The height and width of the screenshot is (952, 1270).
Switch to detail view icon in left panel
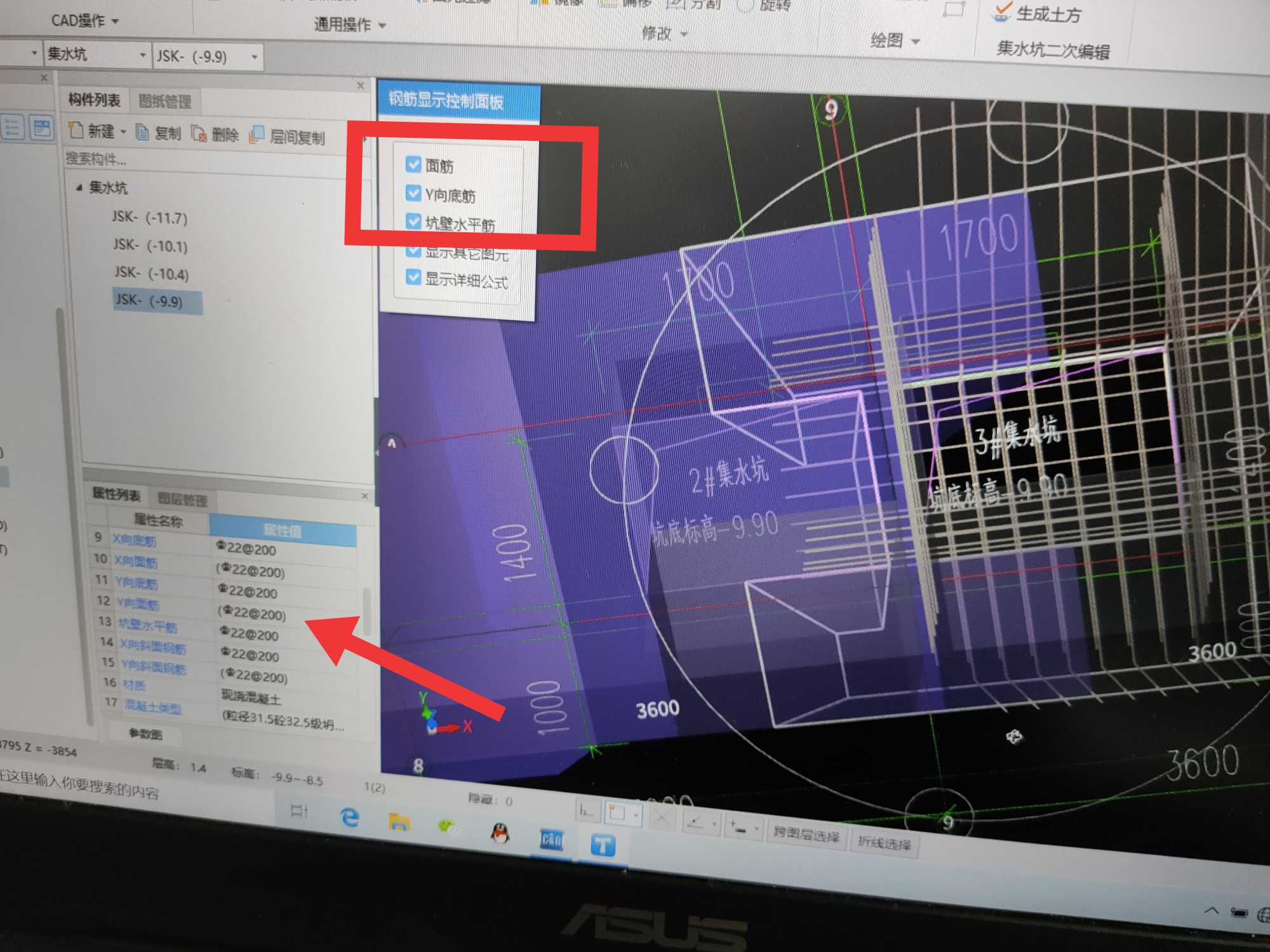click(41, 128)
